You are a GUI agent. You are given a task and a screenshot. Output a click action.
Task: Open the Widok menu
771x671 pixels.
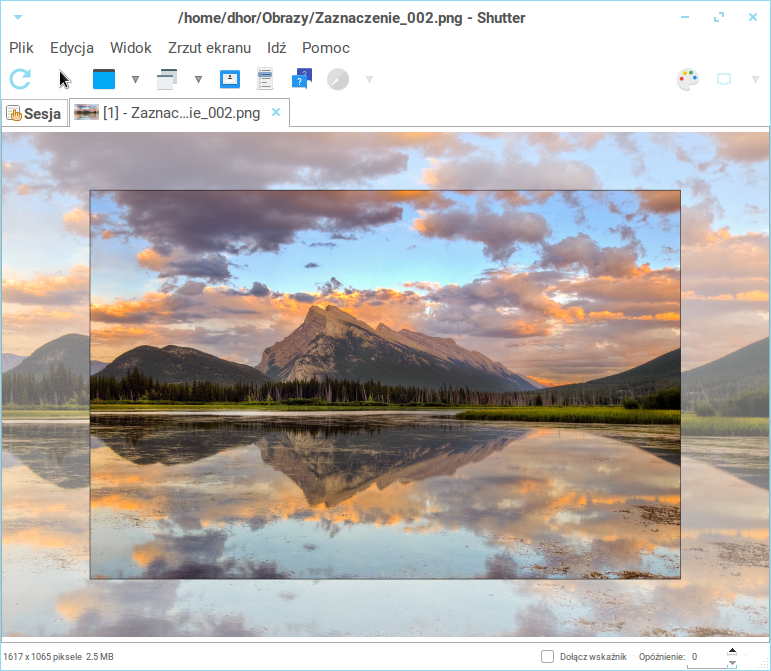click(x=131, y=48)
